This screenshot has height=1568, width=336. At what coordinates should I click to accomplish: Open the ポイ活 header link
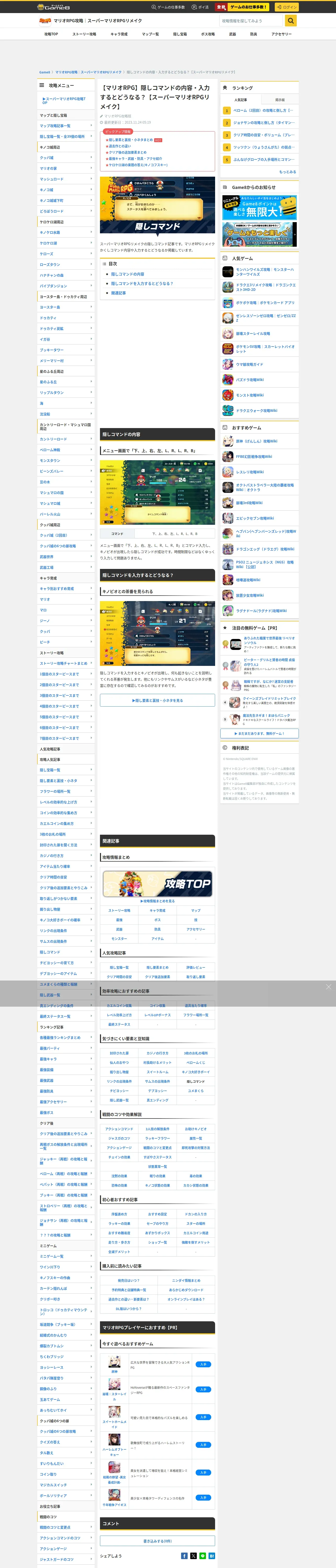pyautogui.click(x=200, y=7)
